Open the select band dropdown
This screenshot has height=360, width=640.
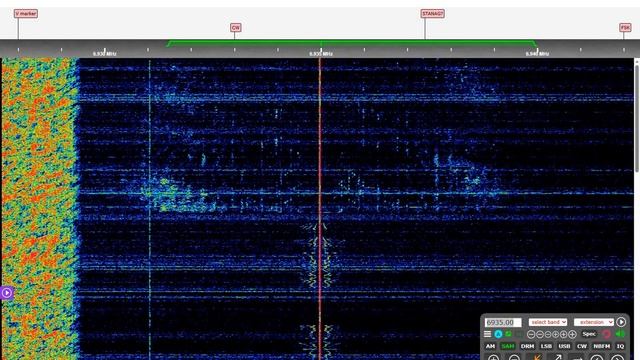(x=548, y=322)
